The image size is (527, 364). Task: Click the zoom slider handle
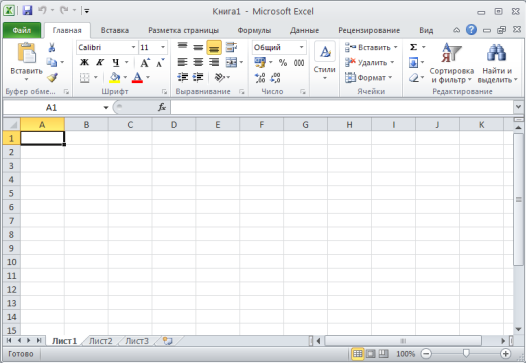pyautogui.click(x=466, y=353)
